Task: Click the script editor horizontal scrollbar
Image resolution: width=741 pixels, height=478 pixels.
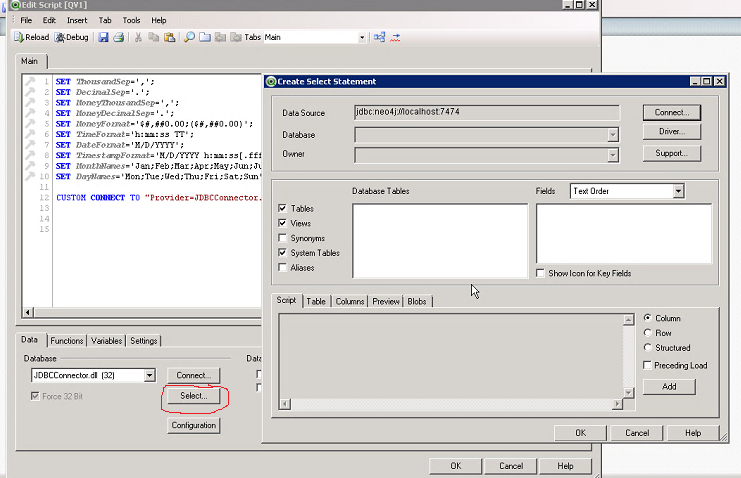Action: pos(140,313)
